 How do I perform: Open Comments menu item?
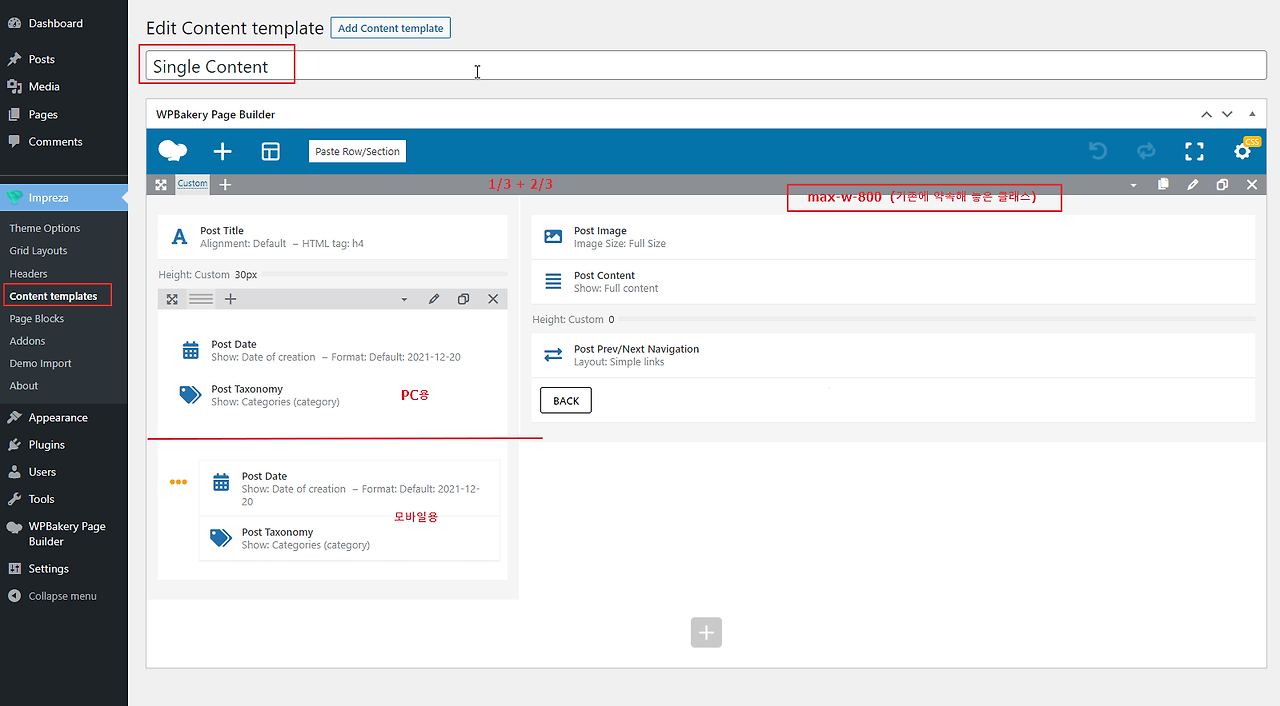64,141
